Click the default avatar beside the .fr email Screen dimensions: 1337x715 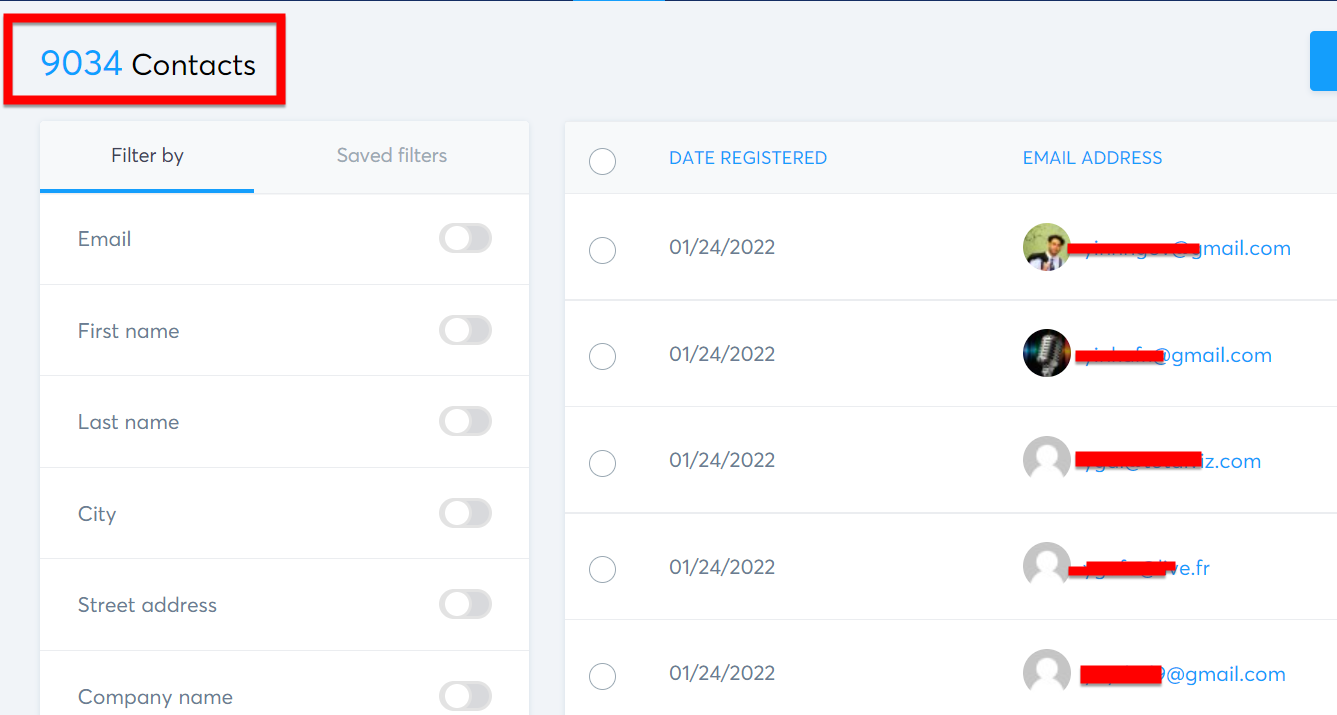[x=1046, y=566]
